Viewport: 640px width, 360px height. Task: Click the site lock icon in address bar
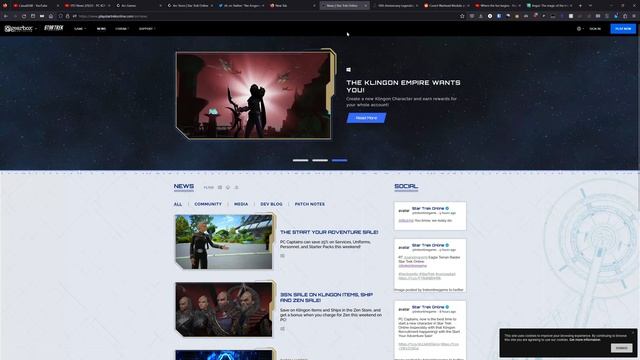tap(68, 16)
